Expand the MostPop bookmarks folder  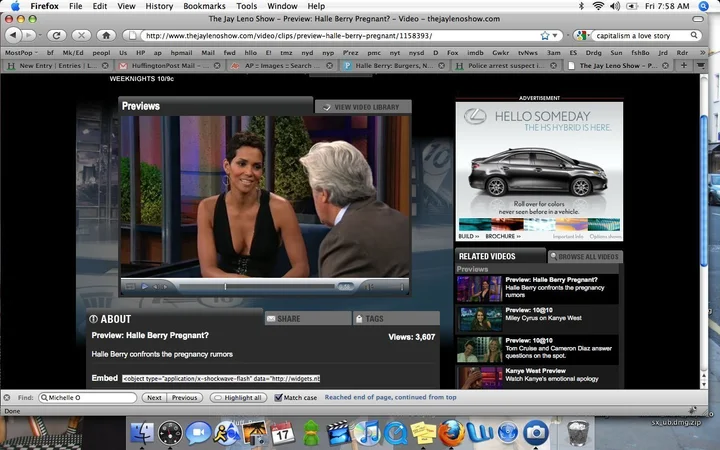pyautogui.click(x=21, y=53)
